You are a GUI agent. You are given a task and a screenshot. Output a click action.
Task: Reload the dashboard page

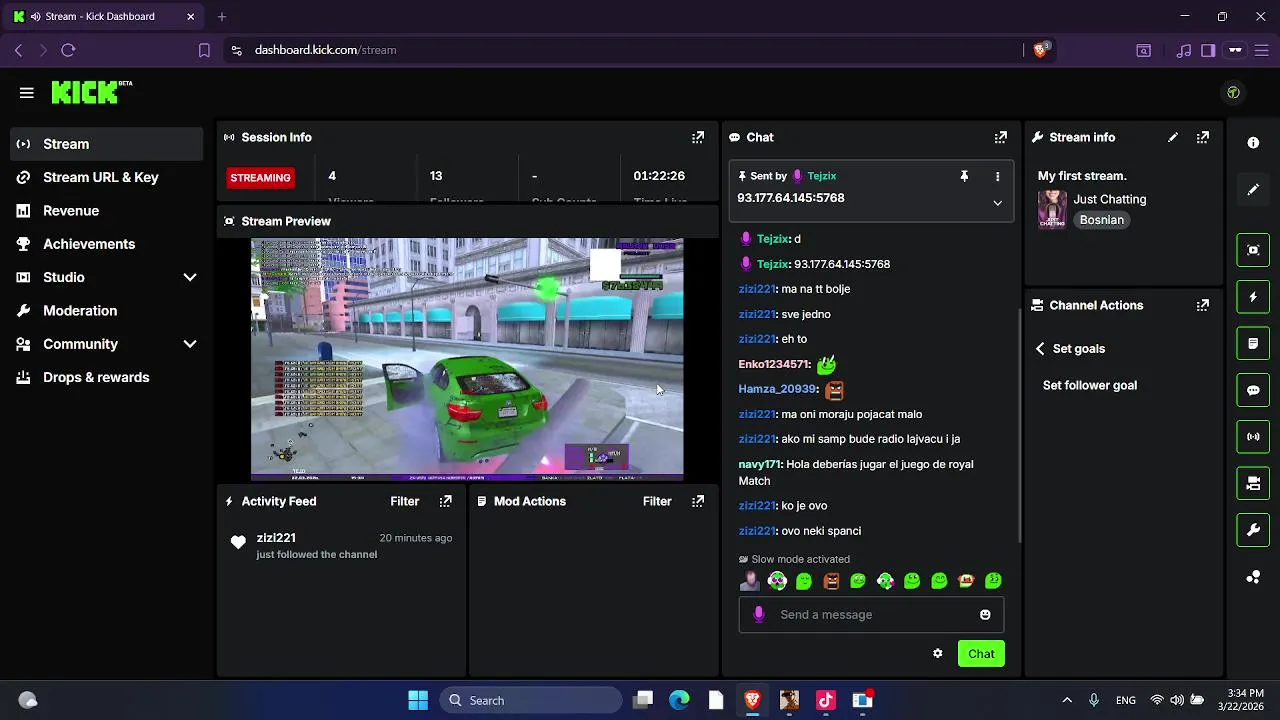pos(68,50)
